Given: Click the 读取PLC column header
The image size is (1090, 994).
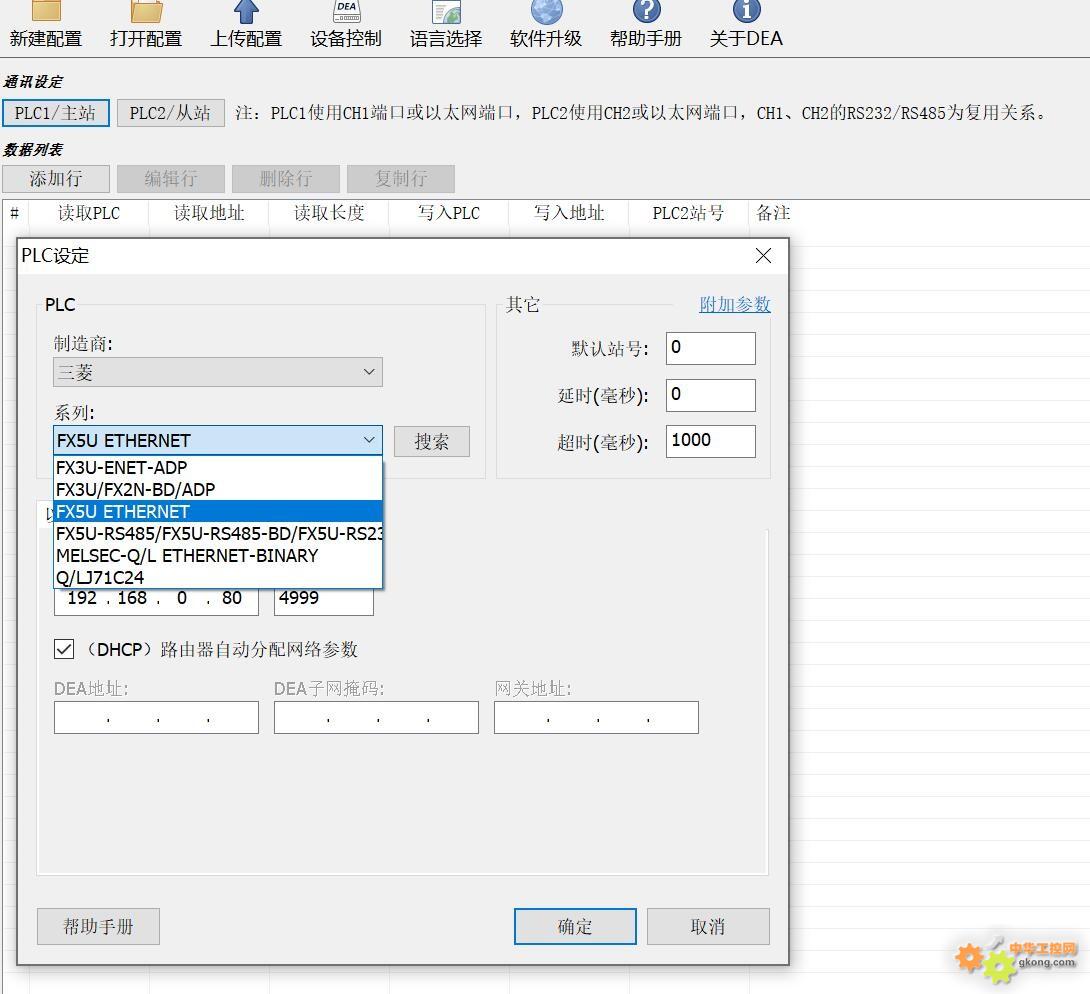Looking at the screenshot, I should (x=89, y=213).
